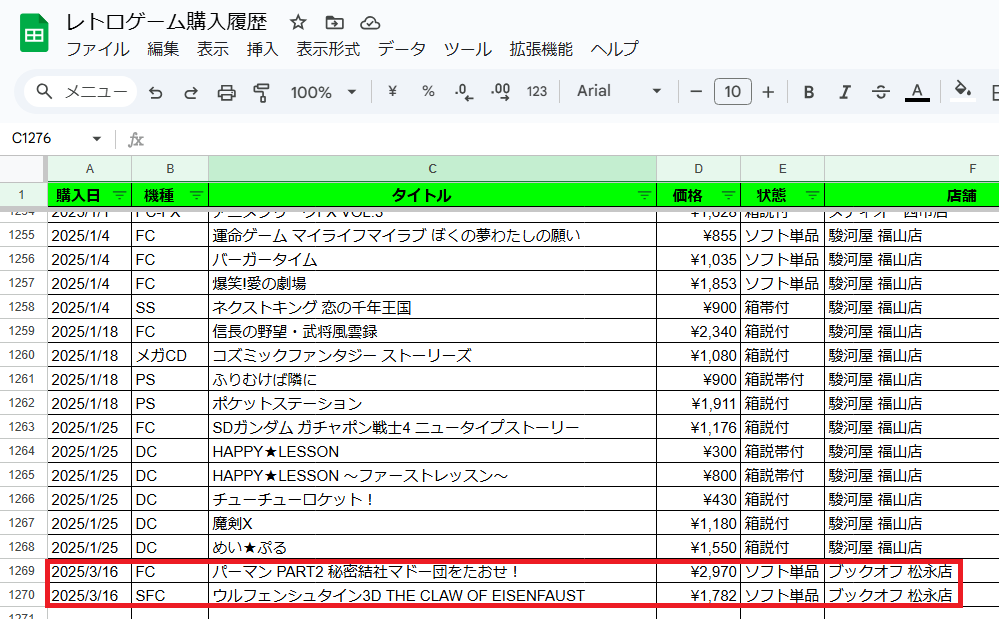Print the spreadsheet
999x619 pixels.
coord(226,93)
